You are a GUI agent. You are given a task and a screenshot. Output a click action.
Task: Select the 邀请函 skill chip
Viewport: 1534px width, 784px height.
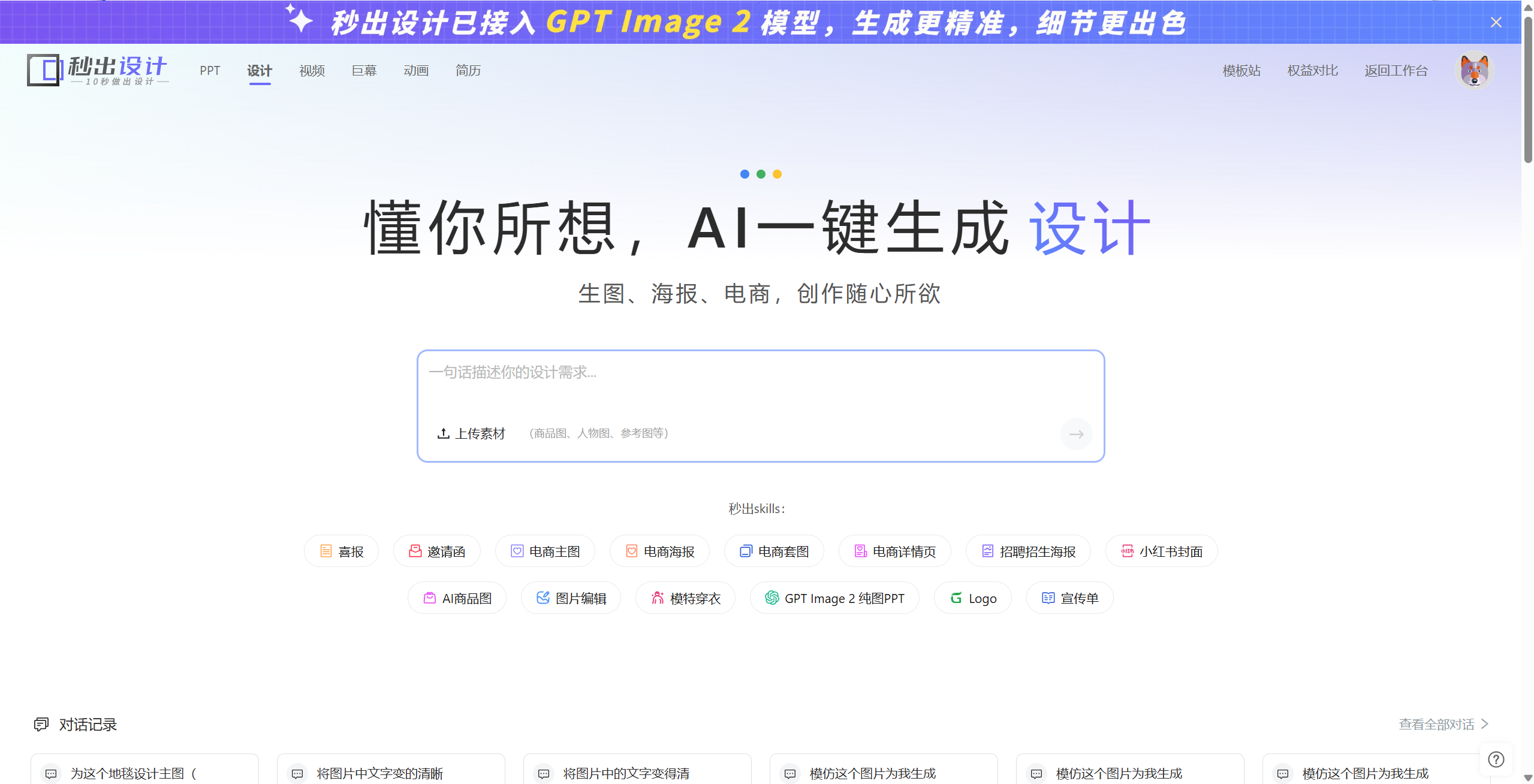(436, 551)
